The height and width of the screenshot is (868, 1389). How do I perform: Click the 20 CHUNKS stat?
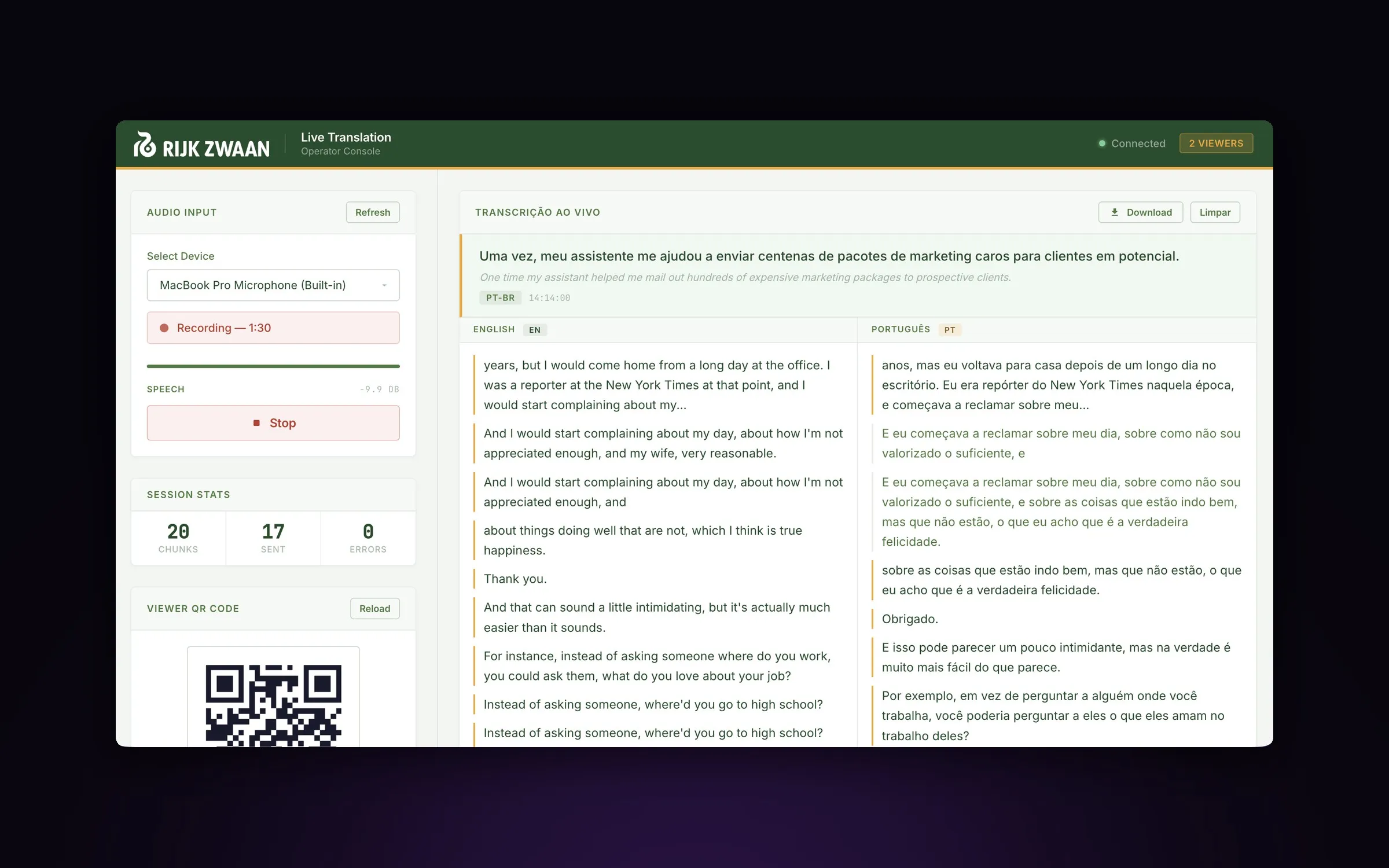coord(178,538)
